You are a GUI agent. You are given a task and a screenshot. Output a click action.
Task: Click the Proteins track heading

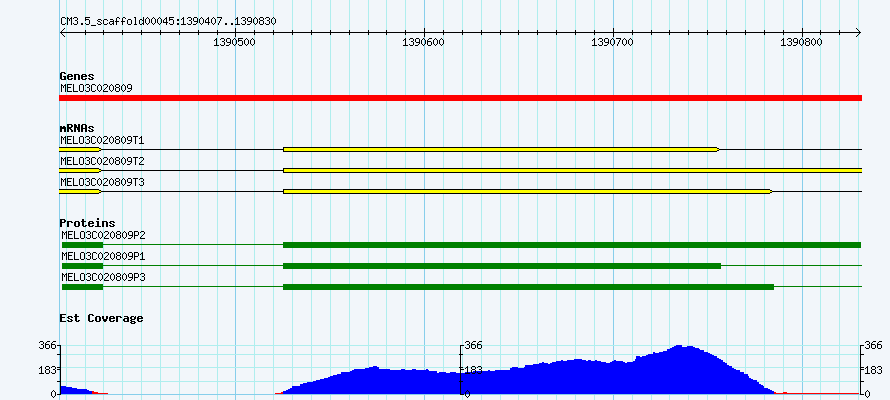87,224
